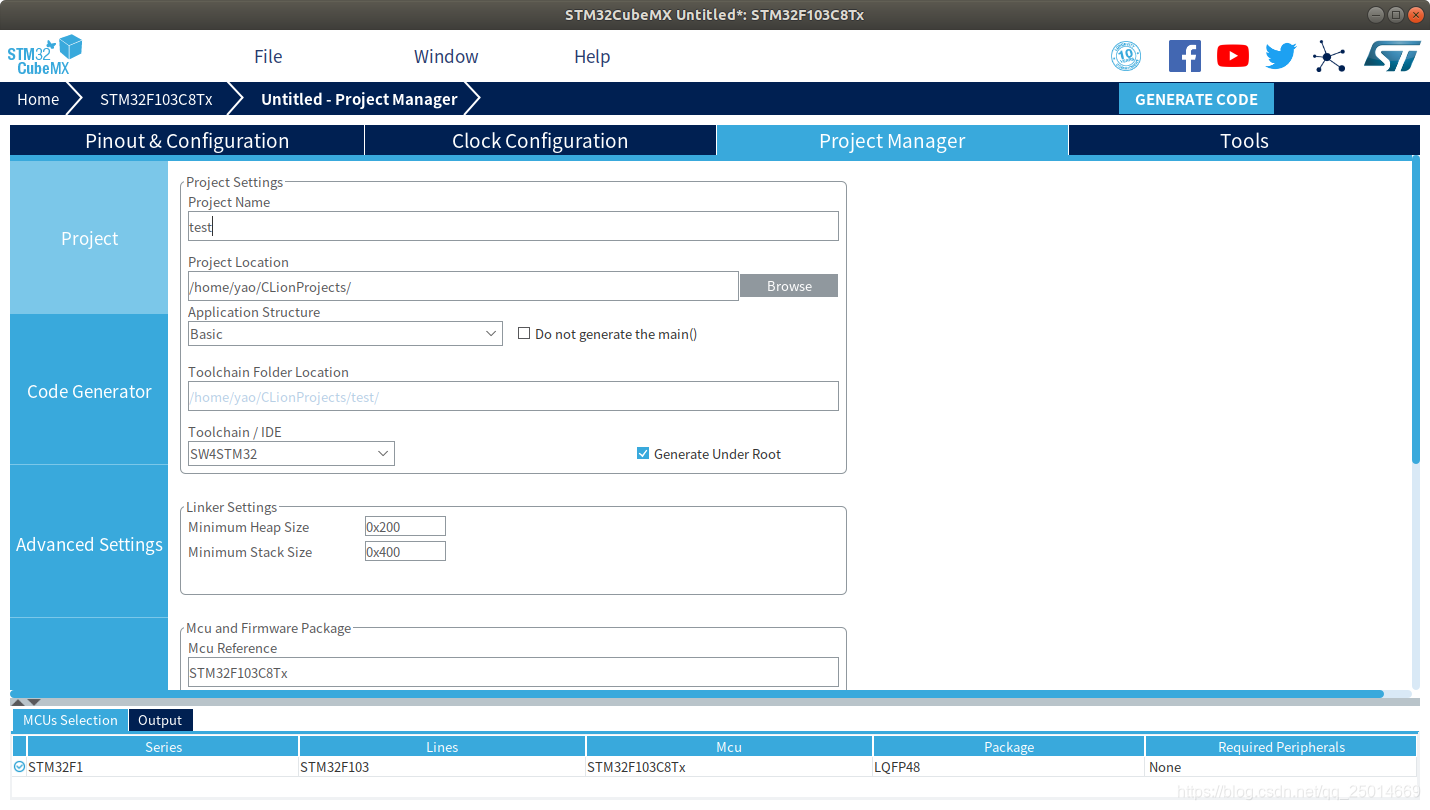Open the Twitter bird icon
The height and width of the screenshot is (810, 1430).
click(1281, 56)
